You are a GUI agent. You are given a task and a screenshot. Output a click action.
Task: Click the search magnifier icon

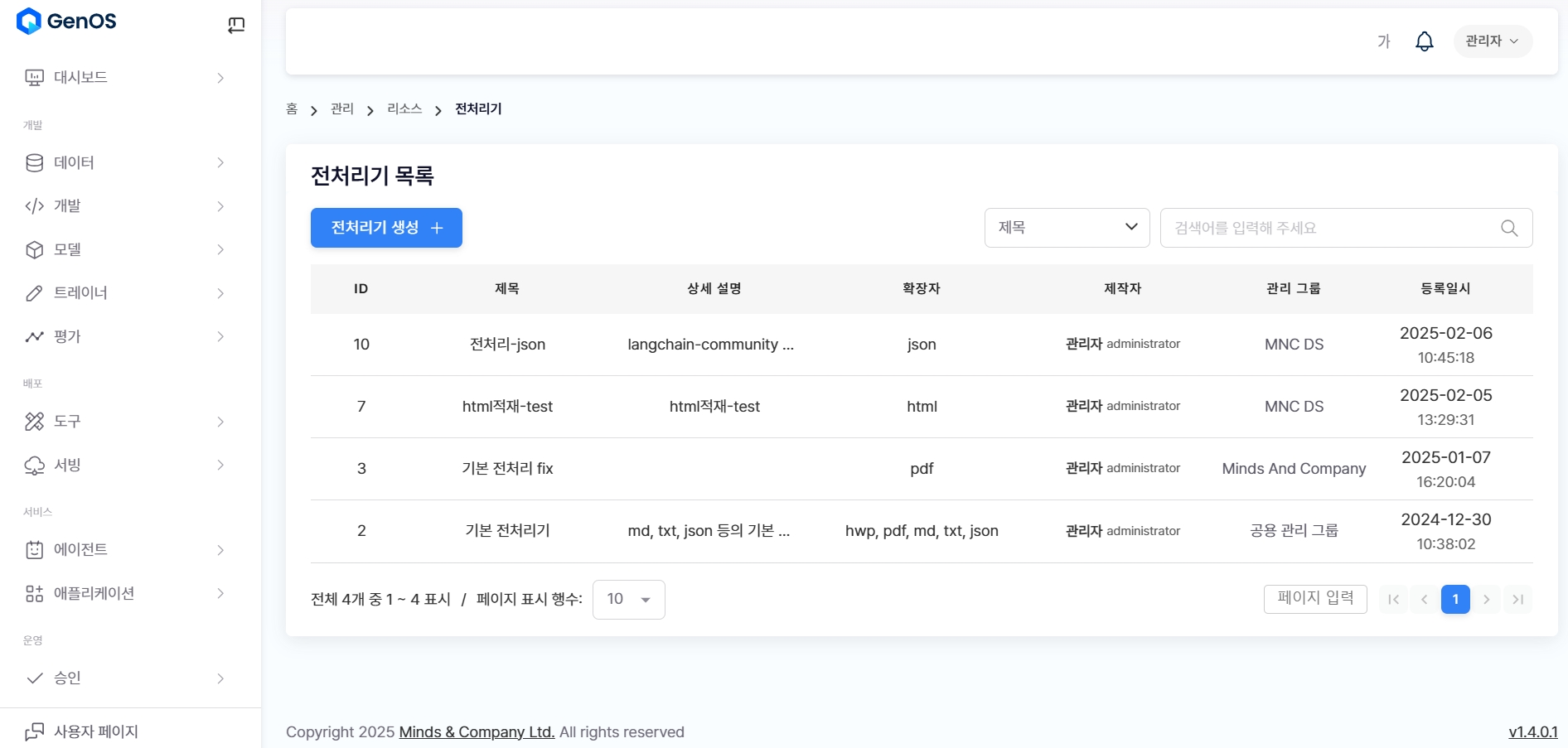coord(1509,228)
